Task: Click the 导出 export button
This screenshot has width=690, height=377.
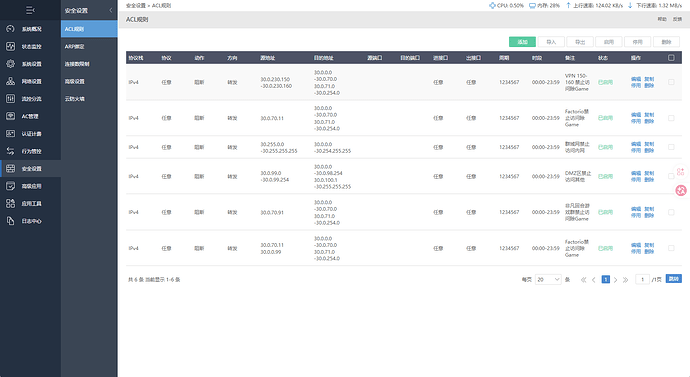Action: 580,42
